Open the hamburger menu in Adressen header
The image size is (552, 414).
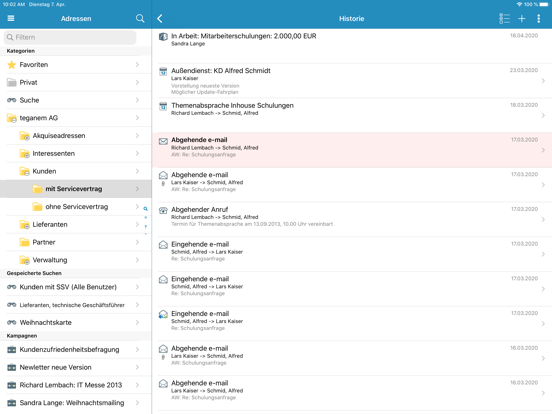click(11, 18)
